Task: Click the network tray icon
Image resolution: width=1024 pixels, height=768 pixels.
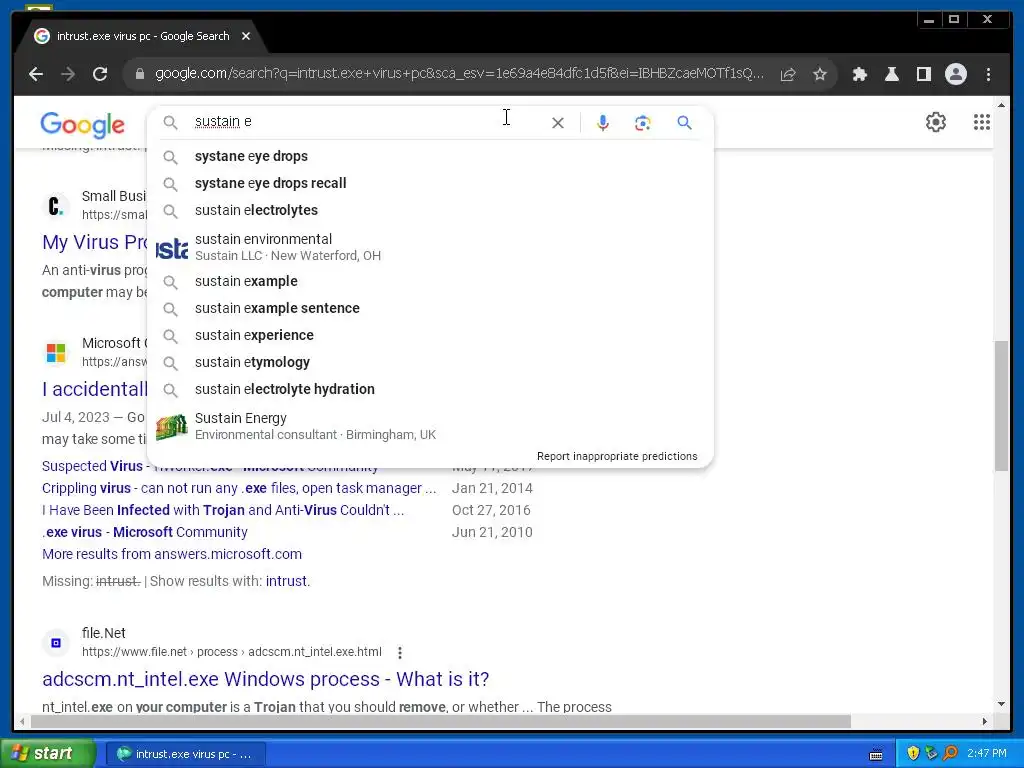Action: 931,753
